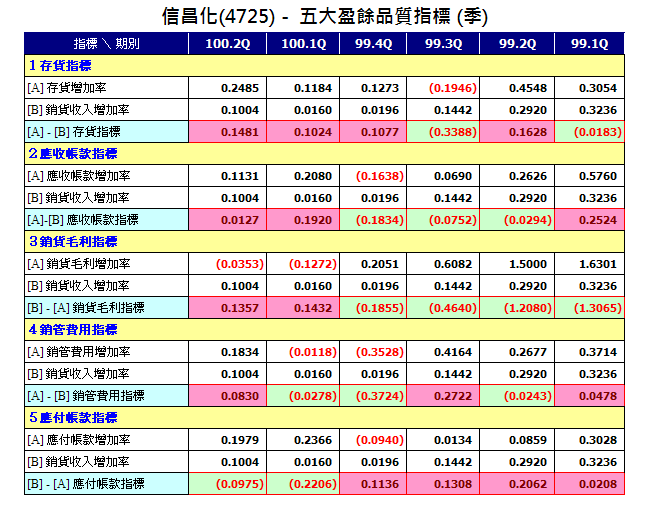
Task: Click the red value (0.0940) in payables row
Action: coord(380,440)
